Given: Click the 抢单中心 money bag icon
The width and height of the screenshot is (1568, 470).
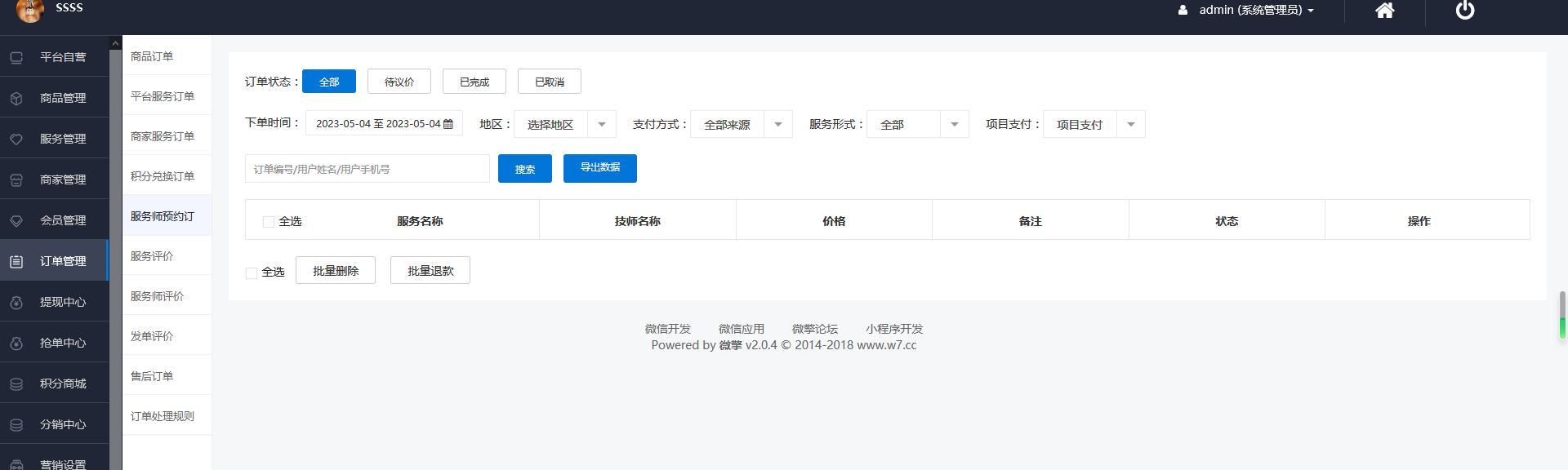Looking at the screenshot, I should [16, 343].
